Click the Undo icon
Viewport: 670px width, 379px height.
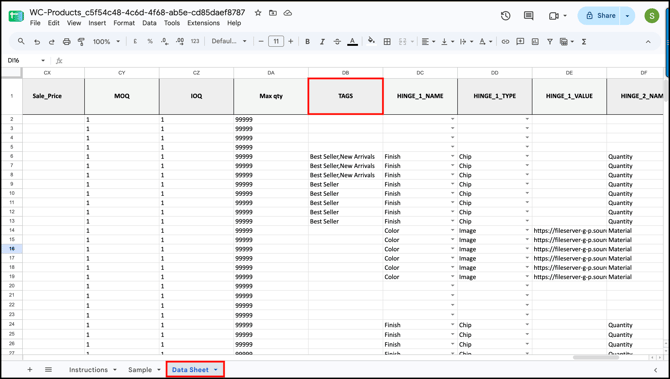pos(37,41)
